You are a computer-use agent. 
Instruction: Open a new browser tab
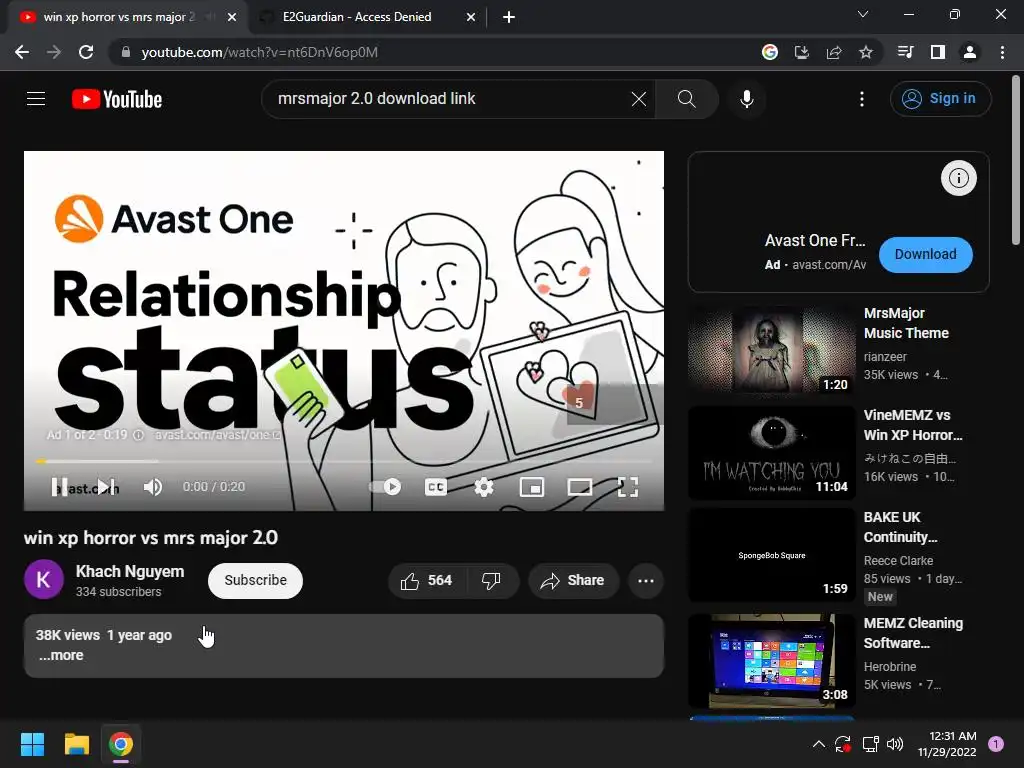point(509,17)
